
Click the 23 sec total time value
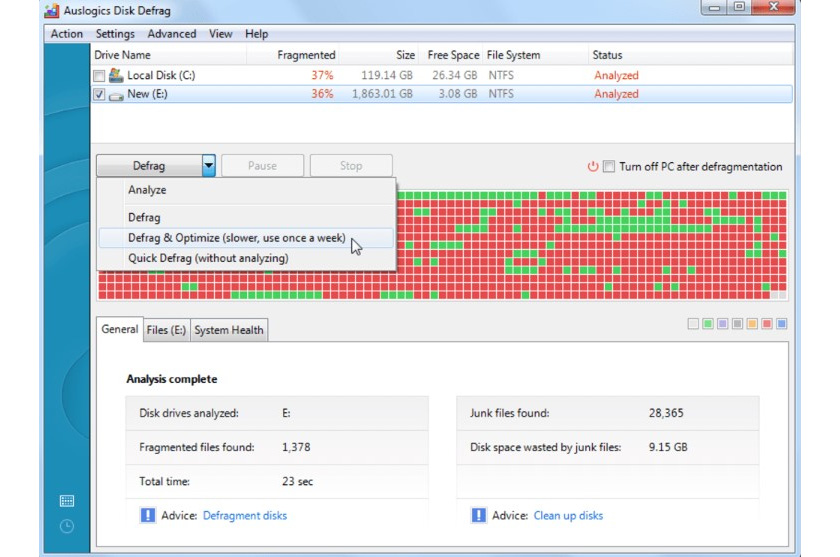[297, 481]
